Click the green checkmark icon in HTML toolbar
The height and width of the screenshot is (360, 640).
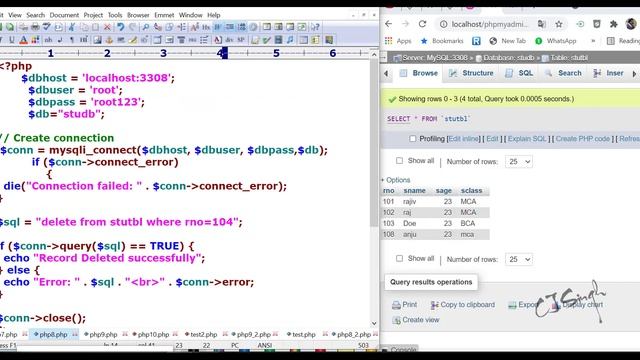267,40
